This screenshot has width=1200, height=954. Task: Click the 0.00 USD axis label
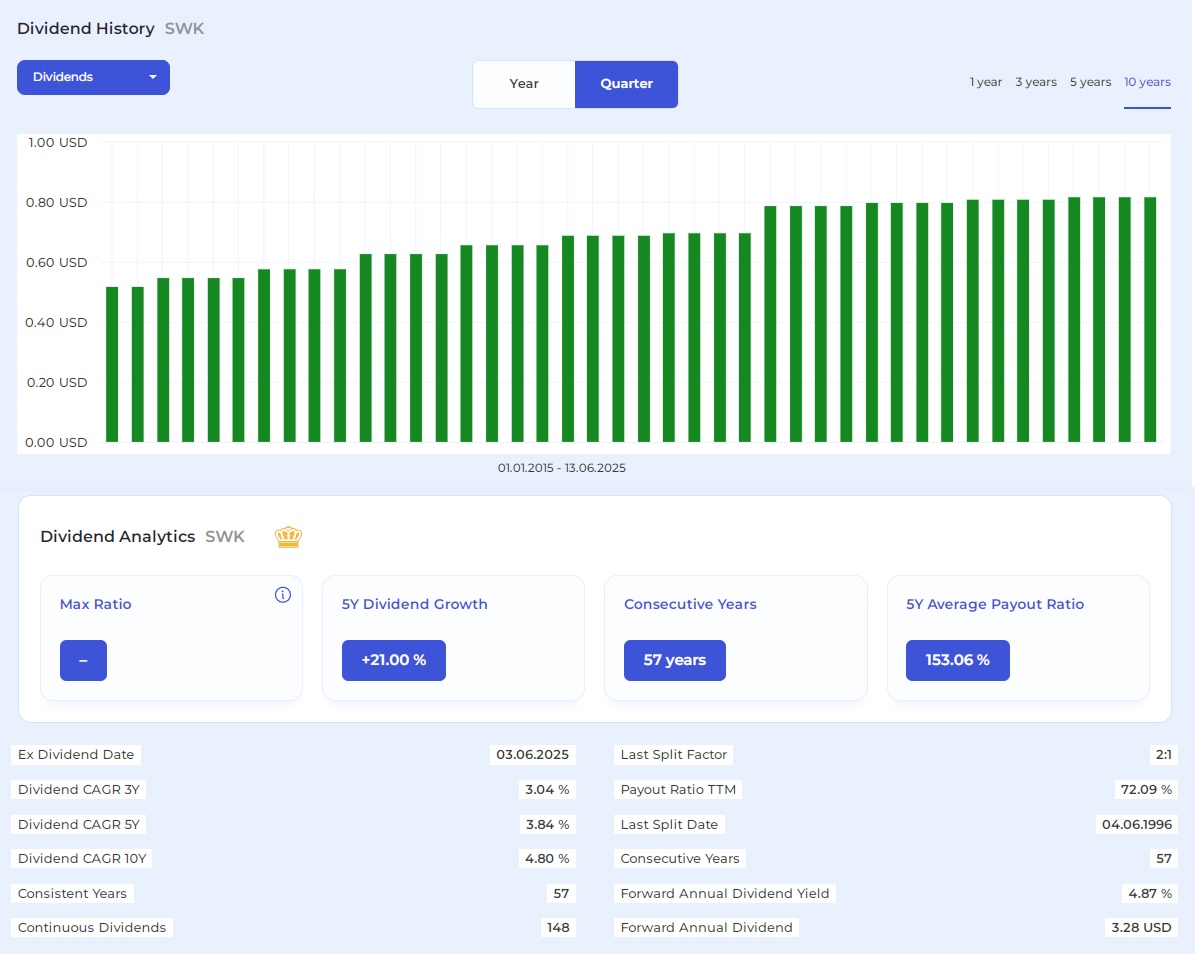(58, 443)
